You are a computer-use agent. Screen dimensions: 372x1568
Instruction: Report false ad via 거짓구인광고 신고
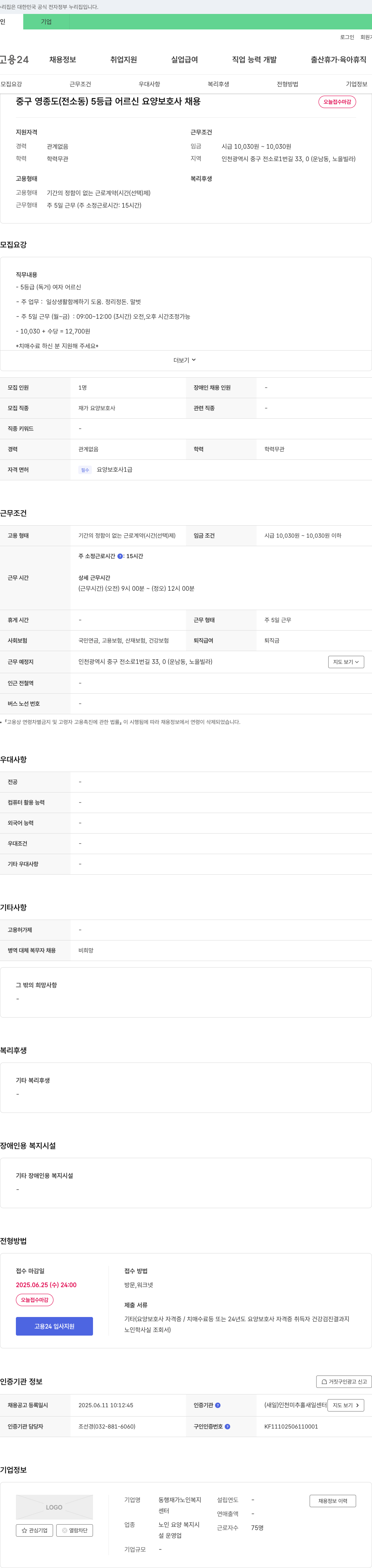tap(344, 1382)
